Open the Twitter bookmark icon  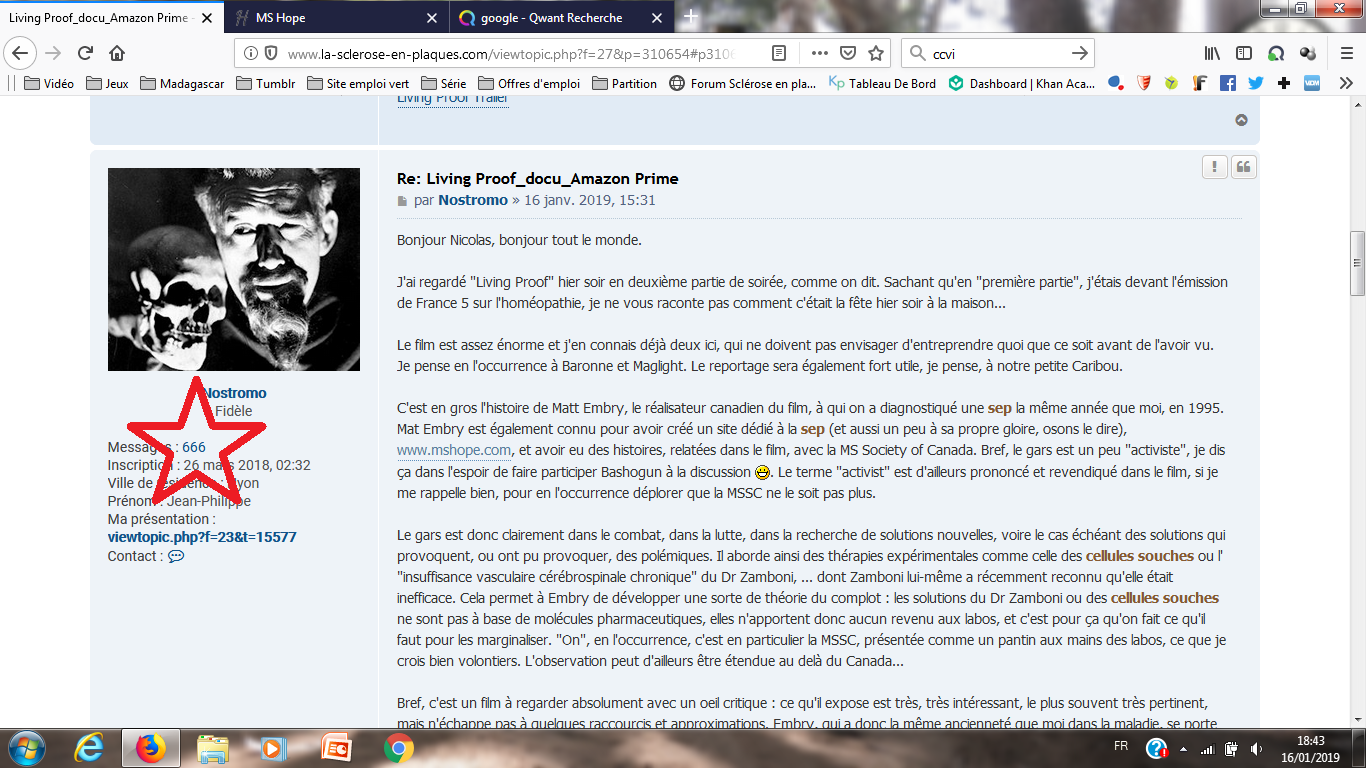tap(1256, 83)
